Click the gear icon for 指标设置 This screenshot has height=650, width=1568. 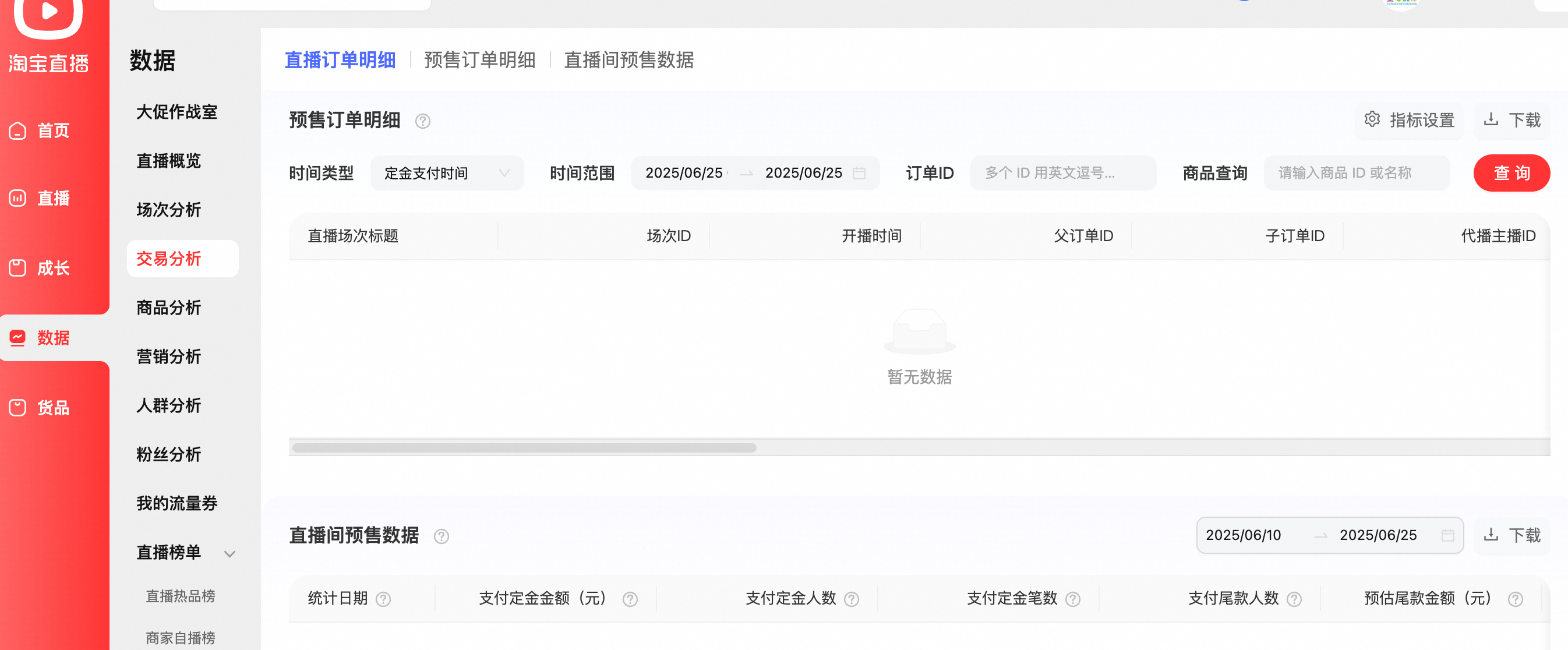(1372, 119)
